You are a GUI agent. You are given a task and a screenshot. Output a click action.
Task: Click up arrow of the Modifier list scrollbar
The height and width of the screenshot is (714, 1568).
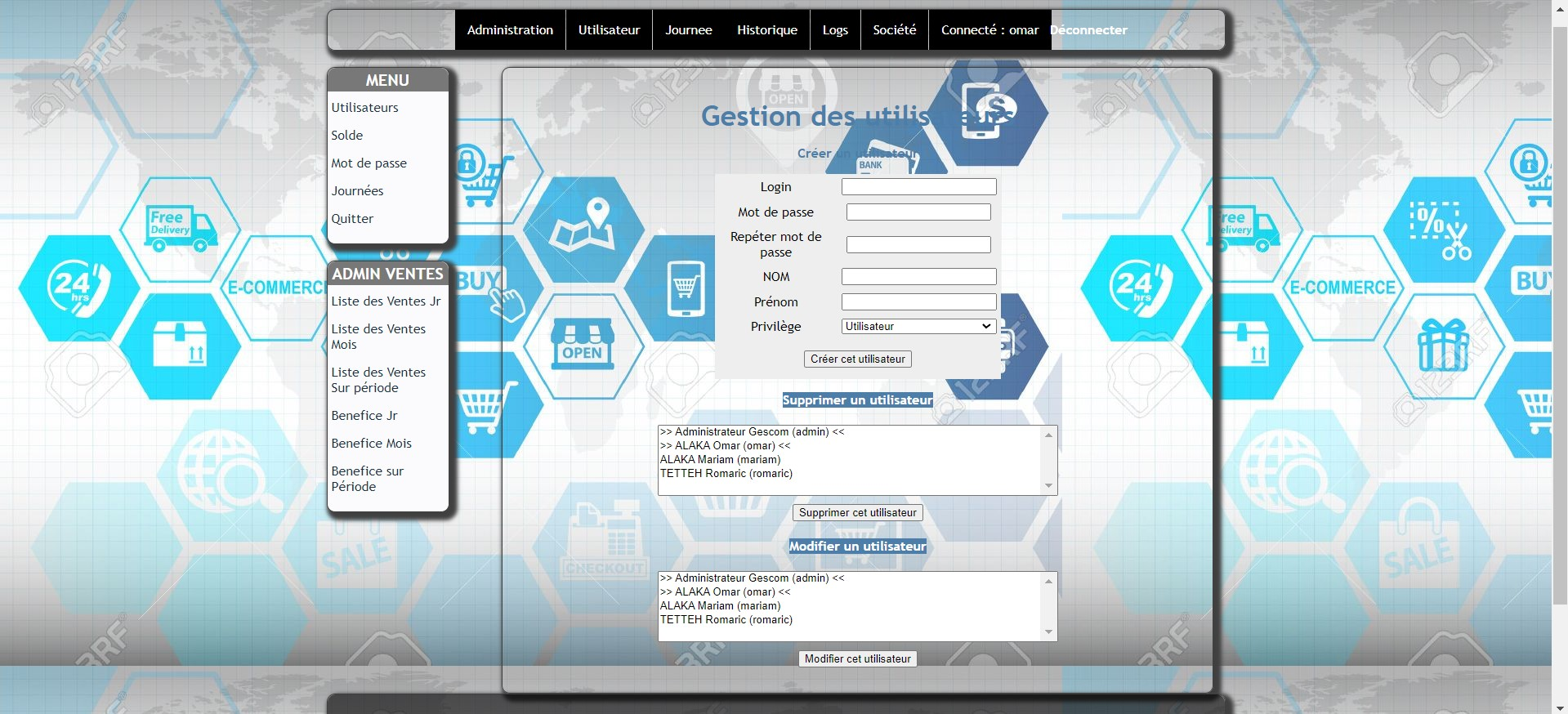click(x=1048, y=581)
